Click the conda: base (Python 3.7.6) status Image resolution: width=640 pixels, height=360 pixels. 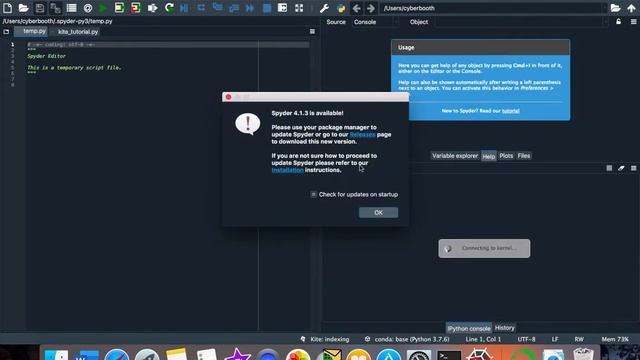(407, 339)
